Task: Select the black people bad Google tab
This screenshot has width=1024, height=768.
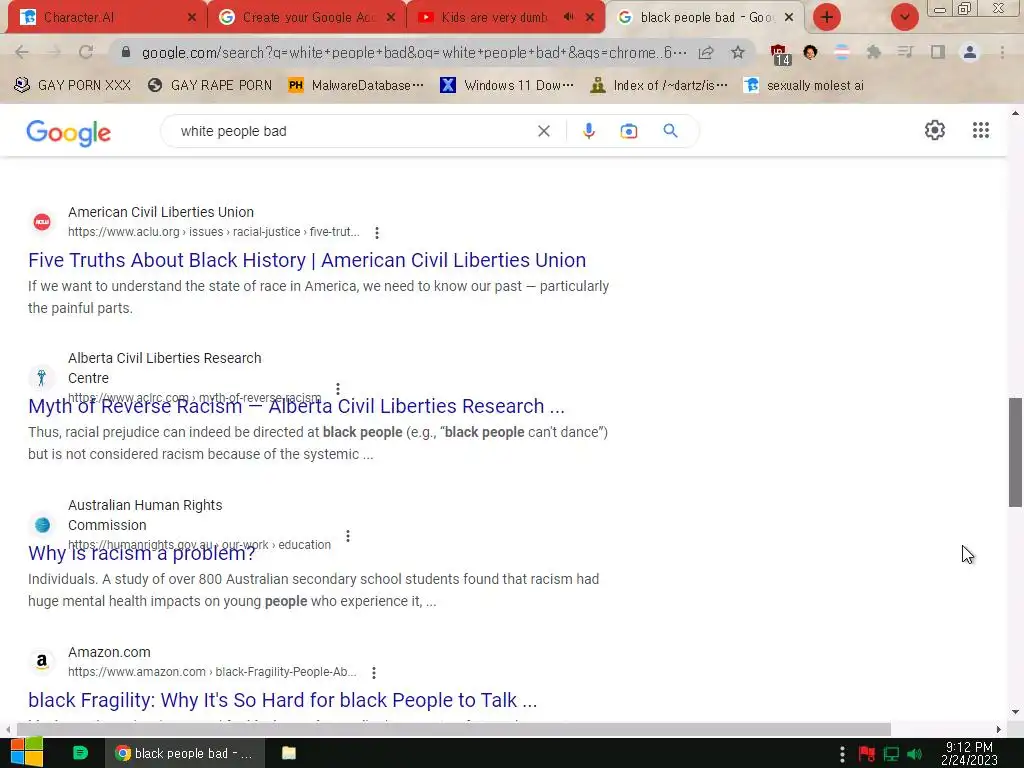Action: tap(705, 18)
